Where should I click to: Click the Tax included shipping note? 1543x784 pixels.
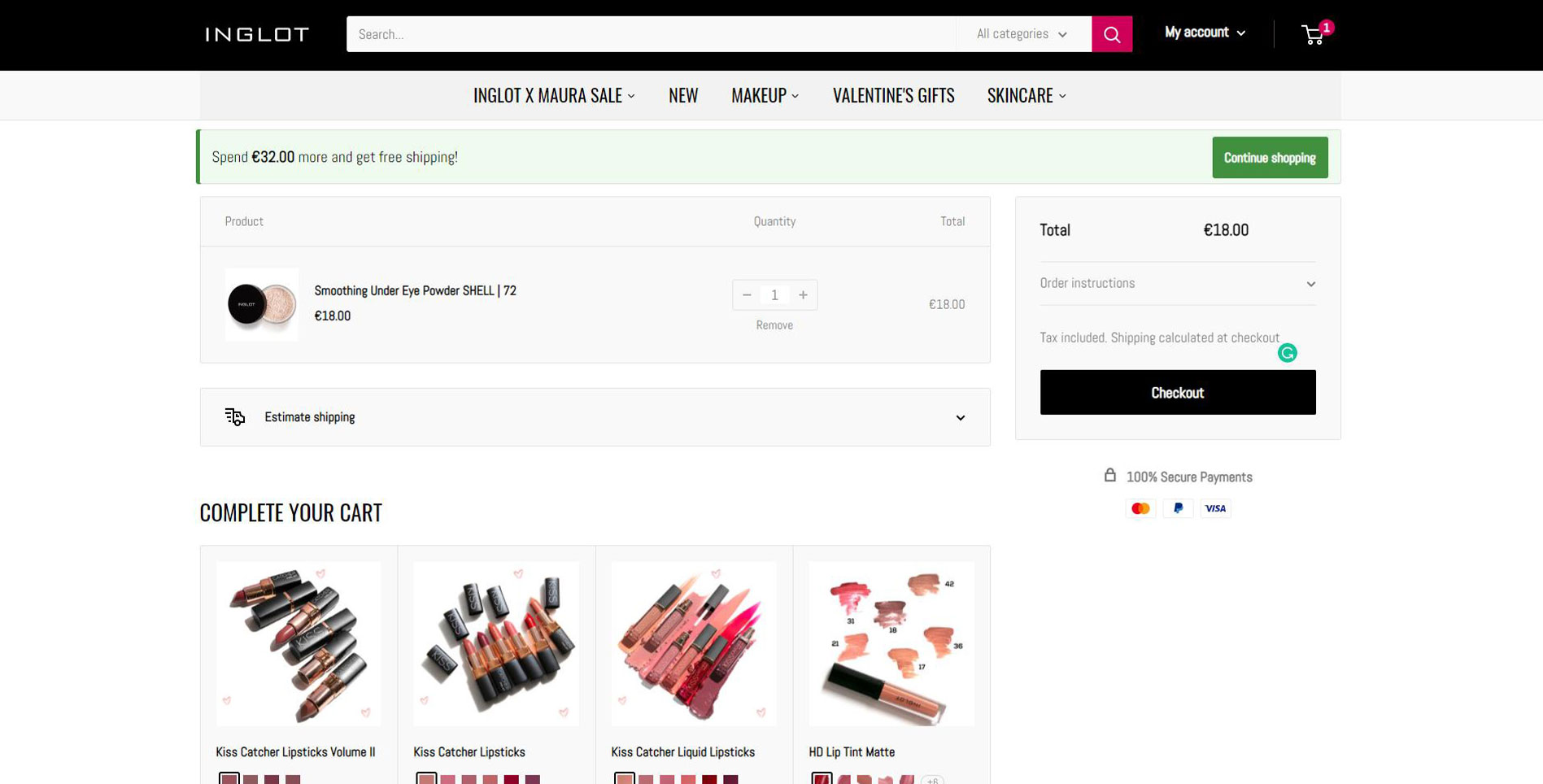coord(1159,338)
